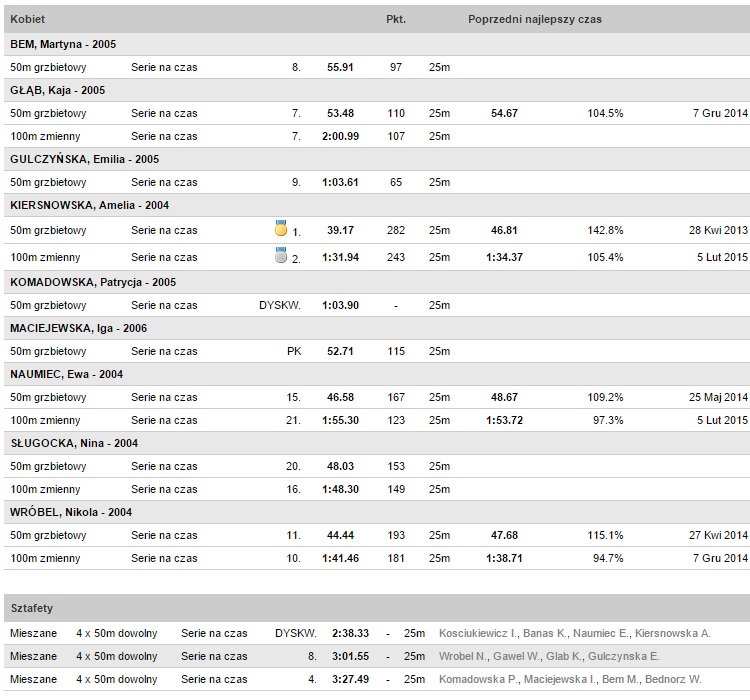Click WRÓBEL, Nikola - 2004 name
Image resolution: width=750 pixels, height=700 pixels.
coord(71,512)
